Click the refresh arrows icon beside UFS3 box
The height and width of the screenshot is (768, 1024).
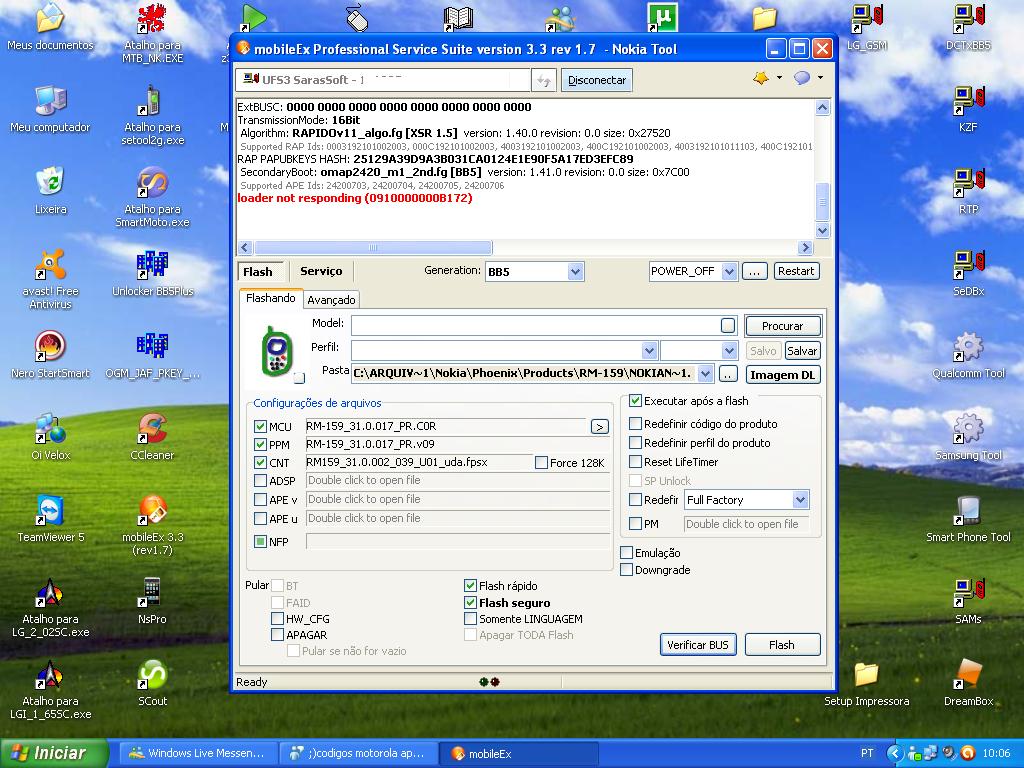[543, 80]
